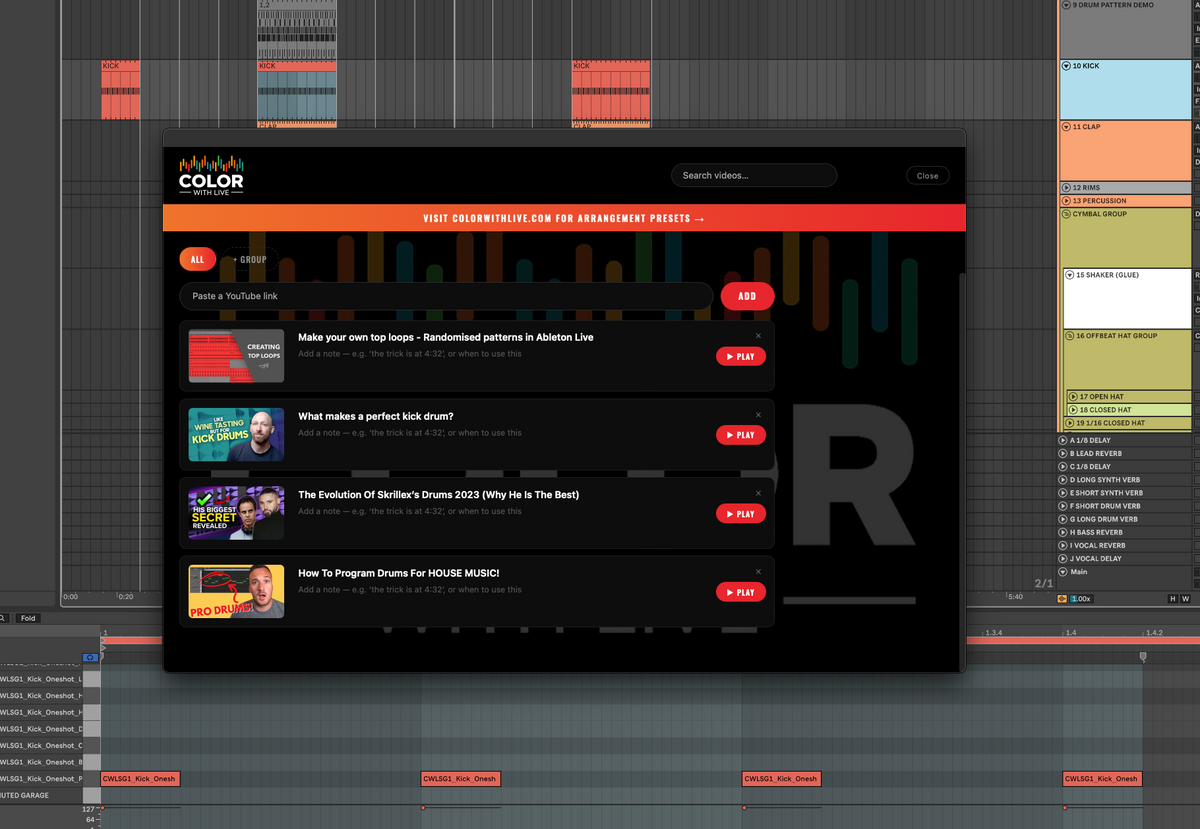Collapse the 11 CLAP track
The height and width of the screenshot is (829, 1200).
[x=1066, y=127]
